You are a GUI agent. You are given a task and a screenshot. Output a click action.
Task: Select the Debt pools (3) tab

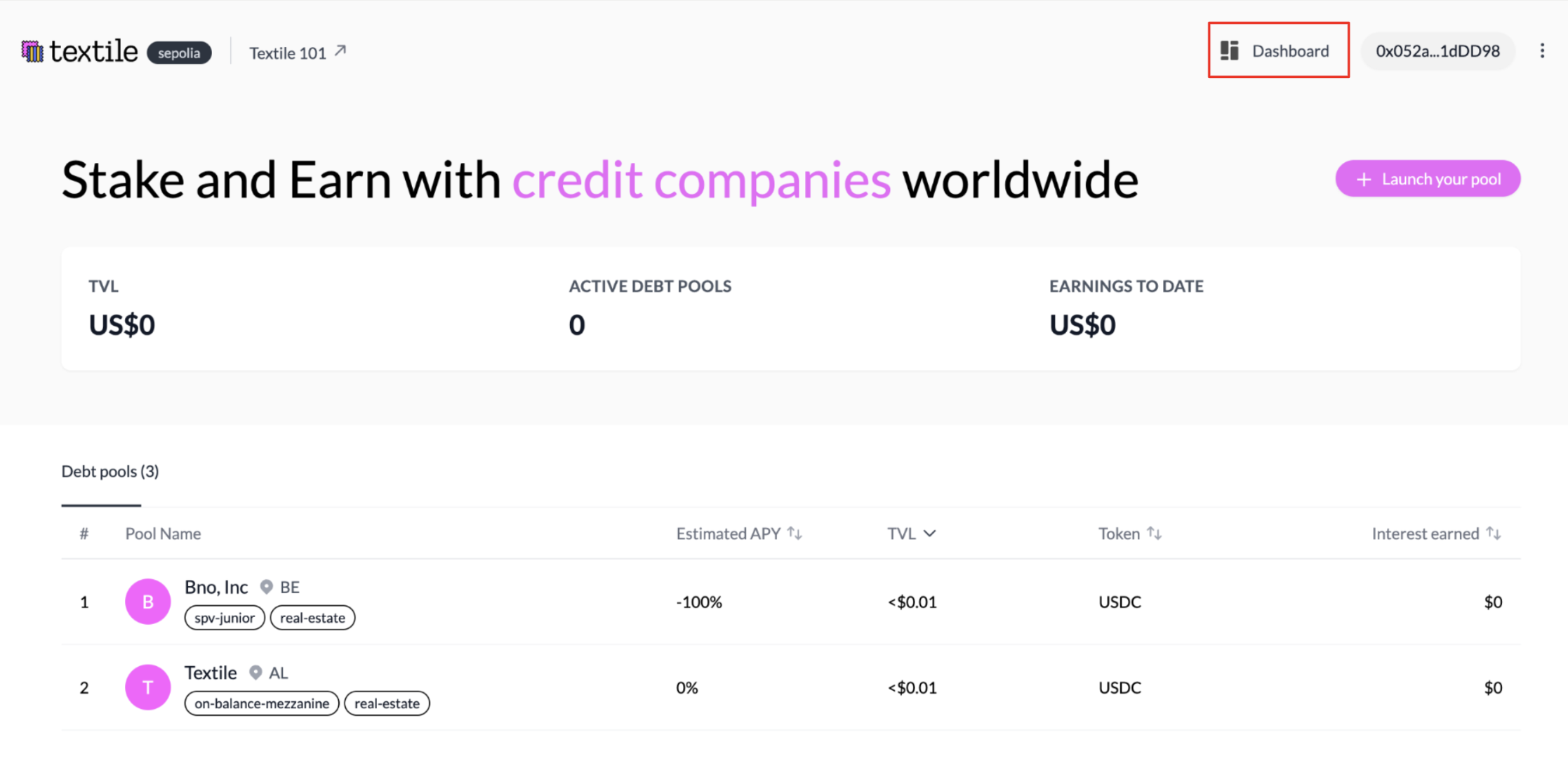coord(110,471)
